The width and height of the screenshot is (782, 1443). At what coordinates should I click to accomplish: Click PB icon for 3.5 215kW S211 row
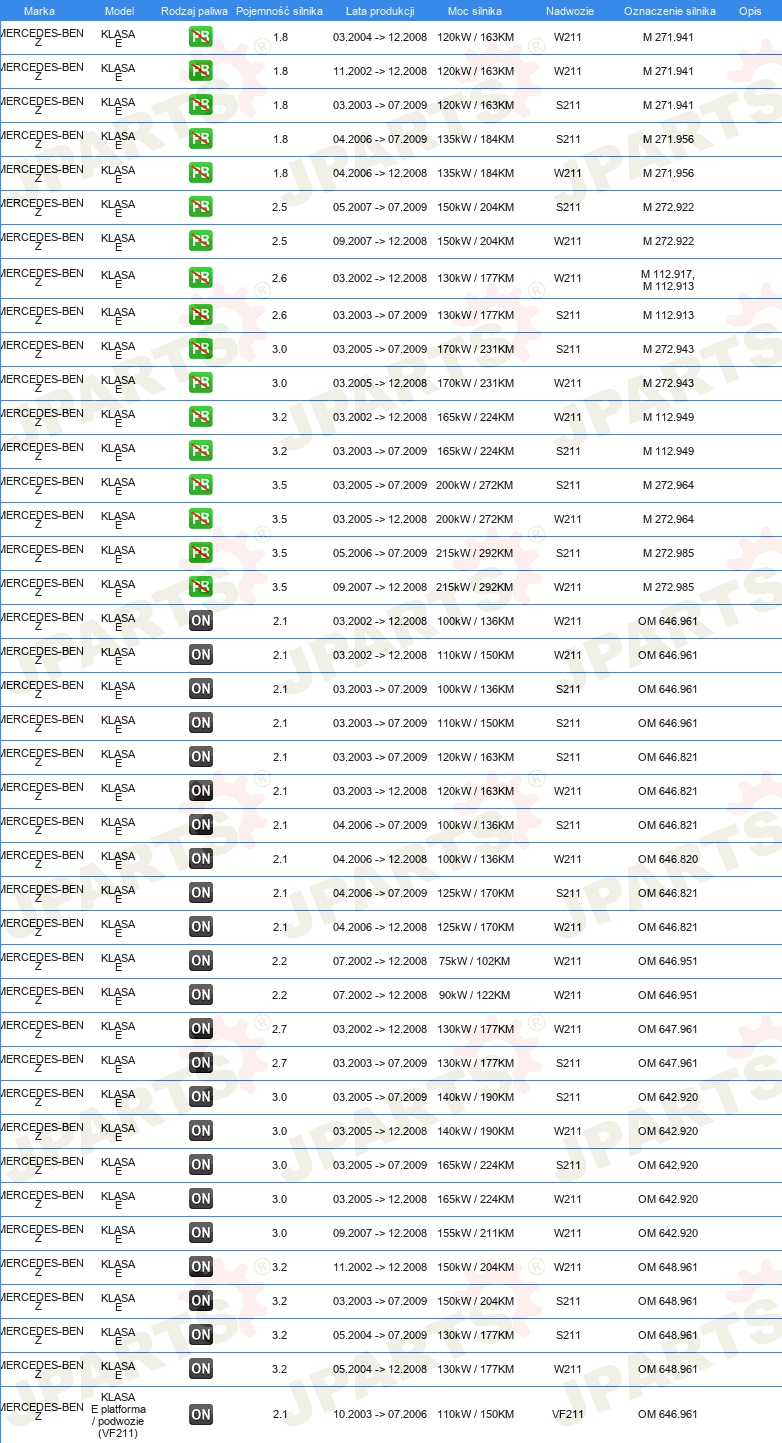click(x=201, y=554)
